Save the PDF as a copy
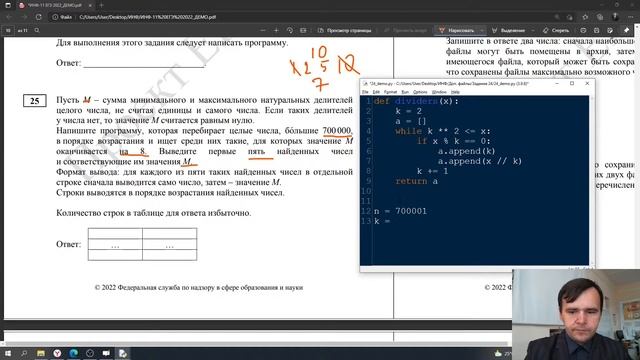Viewport: 640px width, 360px height. [x=610, y=30]
